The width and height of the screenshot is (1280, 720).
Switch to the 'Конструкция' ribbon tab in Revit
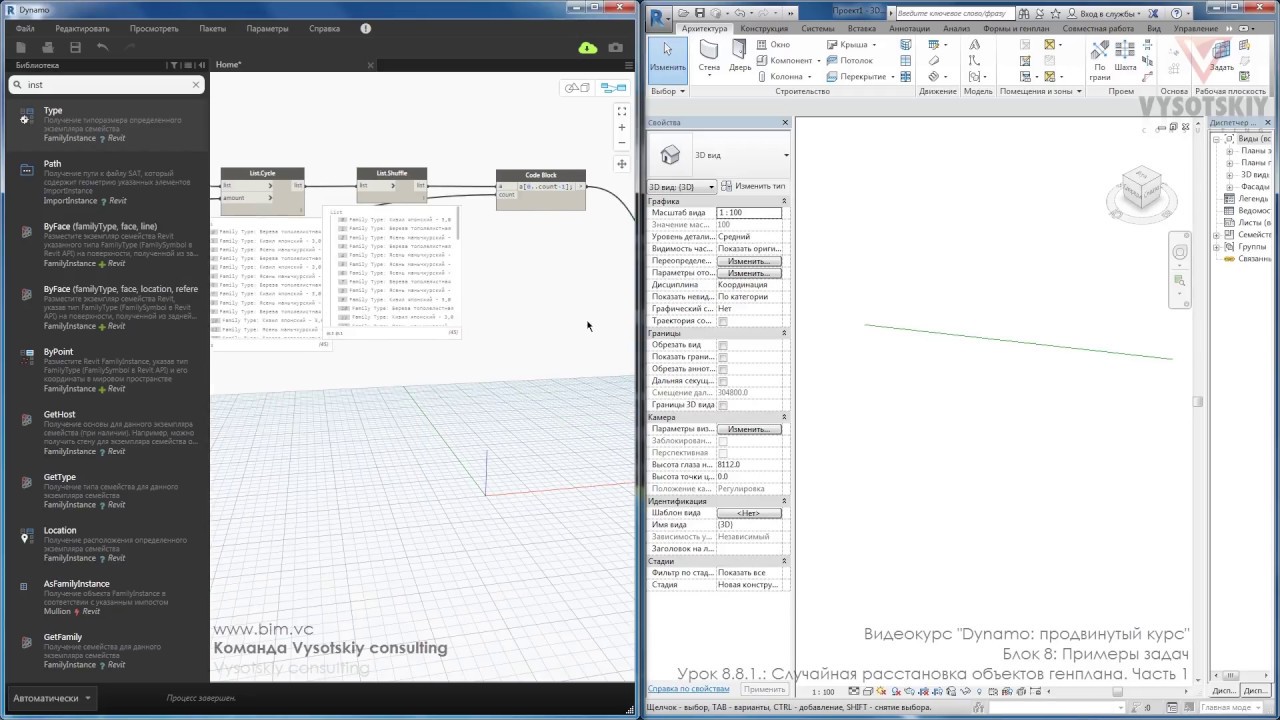click(764, 29)
